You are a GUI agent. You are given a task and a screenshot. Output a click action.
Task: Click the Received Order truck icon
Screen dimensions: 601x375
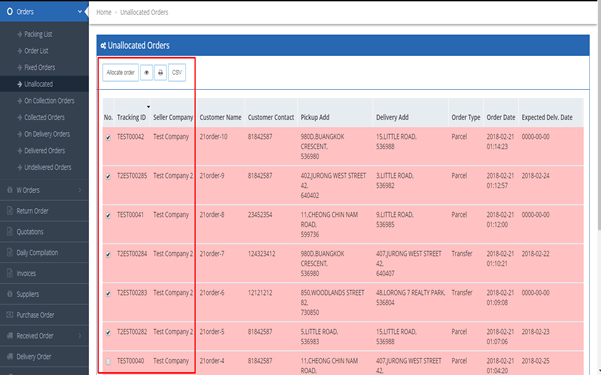(10, 336)
